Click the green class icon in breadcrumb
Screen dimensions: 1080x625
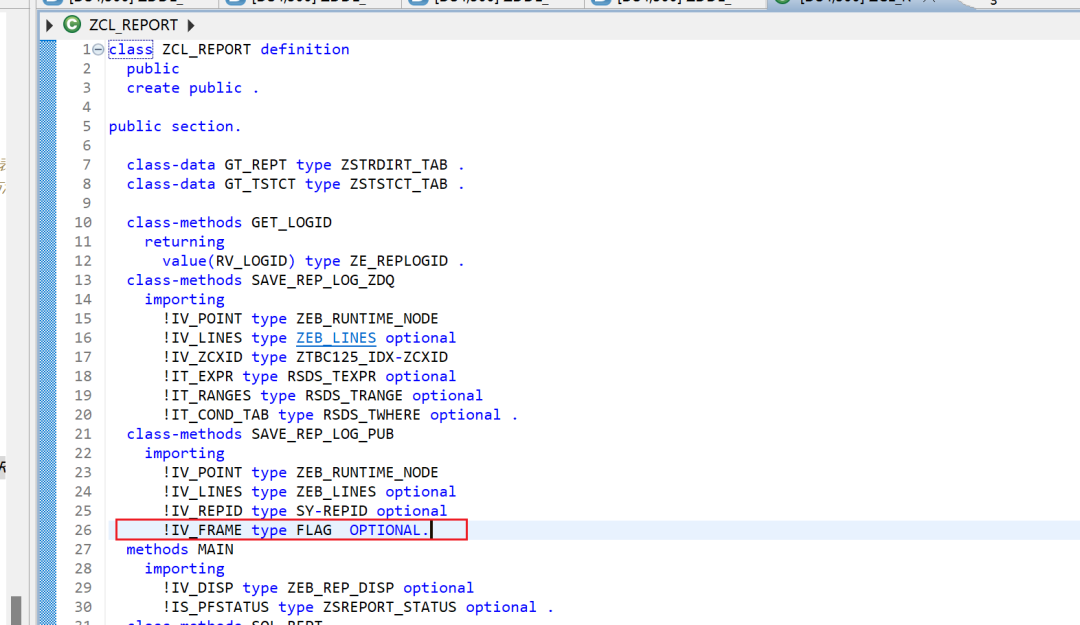click(x=72, y=25)
